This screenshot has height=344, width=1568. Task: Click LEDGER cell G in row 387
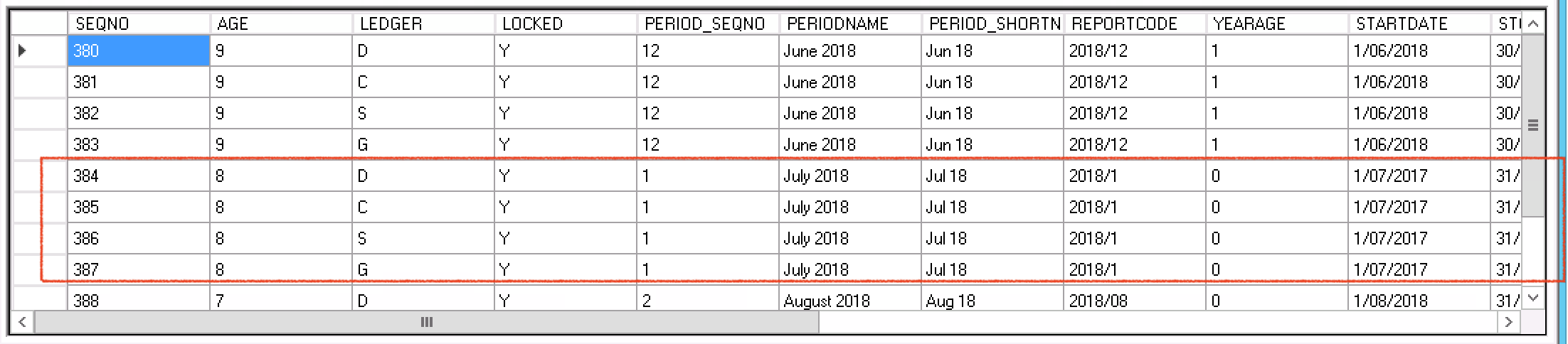click(423, 269)
